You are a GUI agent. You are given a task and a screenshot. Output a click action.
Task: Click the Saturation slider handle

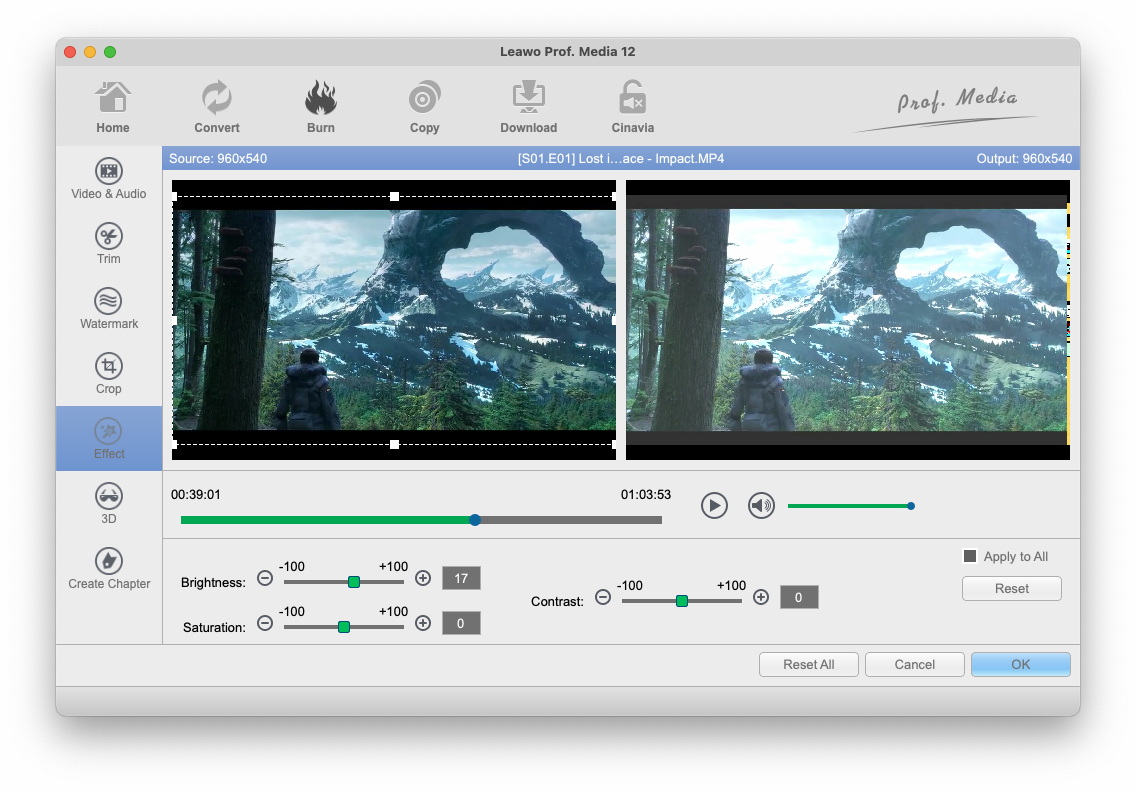pos(344,627)
